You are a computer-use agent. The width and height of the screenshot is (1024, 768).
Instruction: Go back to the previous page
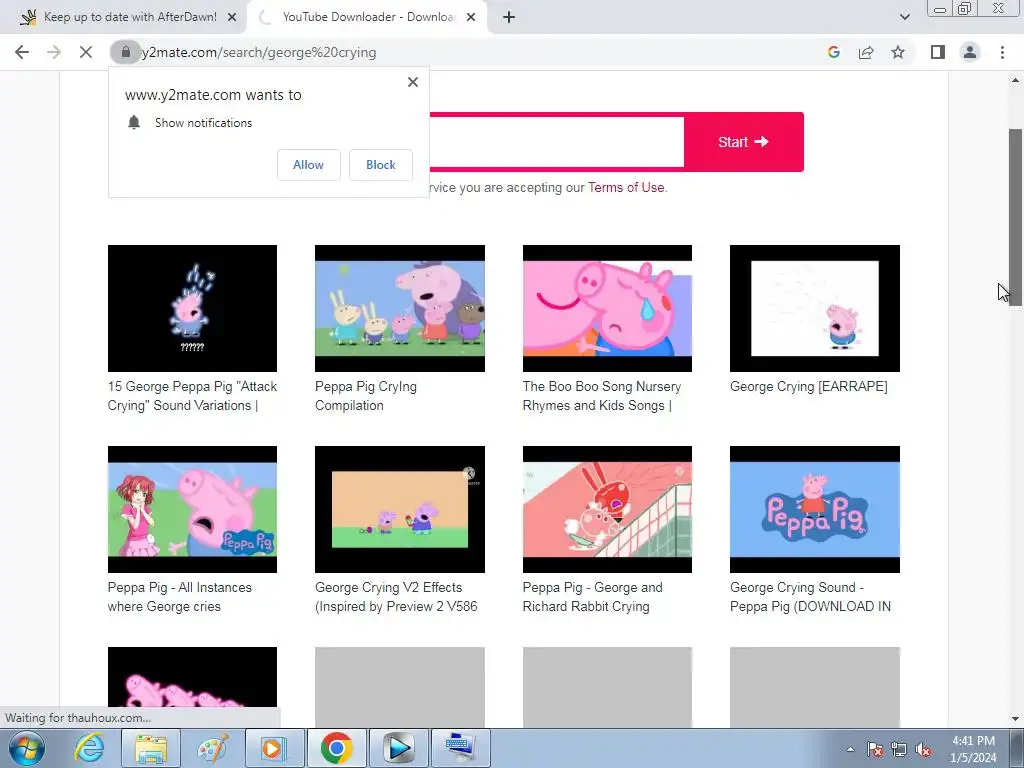(22, 52)
